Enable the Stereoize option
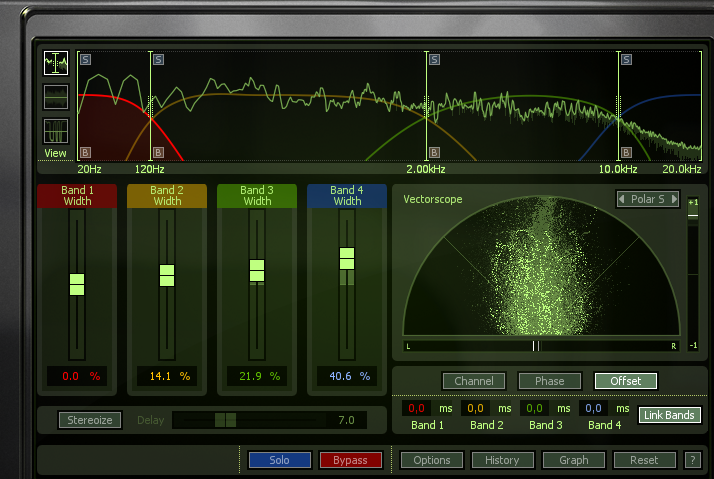Viewport: 714px width, 479px height. [89, 420]
